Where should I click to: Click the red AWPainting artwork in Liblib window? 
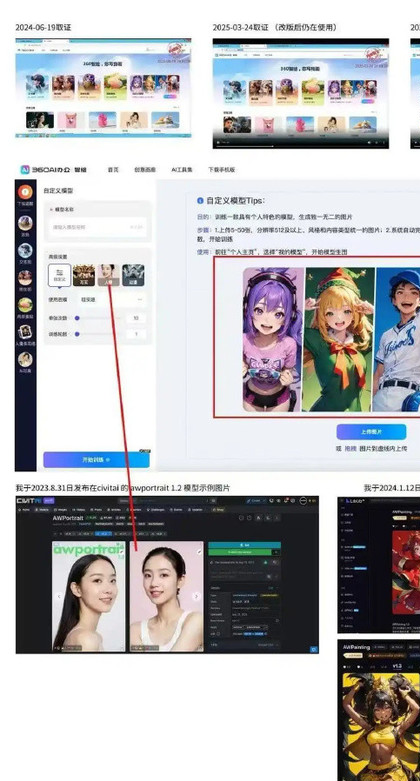(406, 573)
